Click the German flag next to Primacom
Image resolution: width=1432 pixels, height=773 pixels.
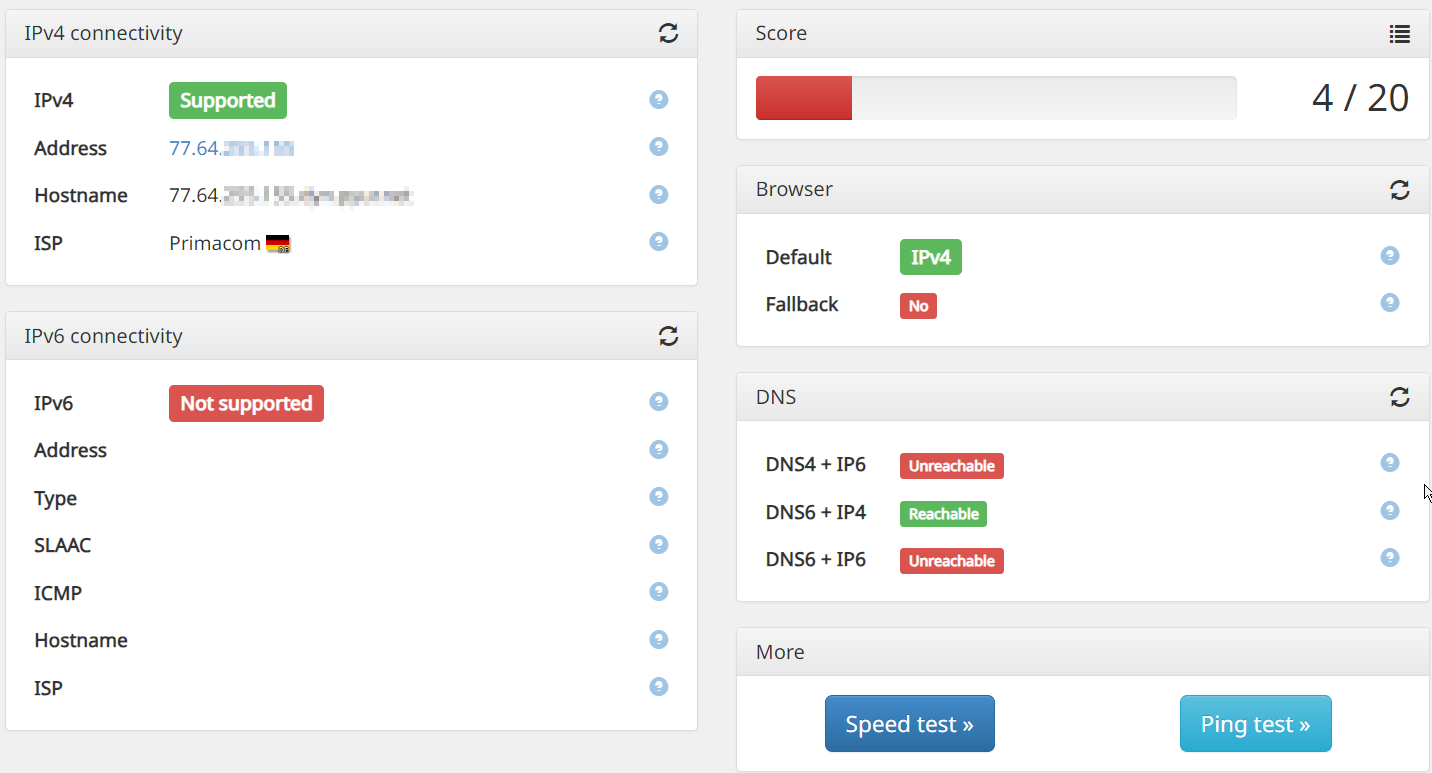pos(278,244)
